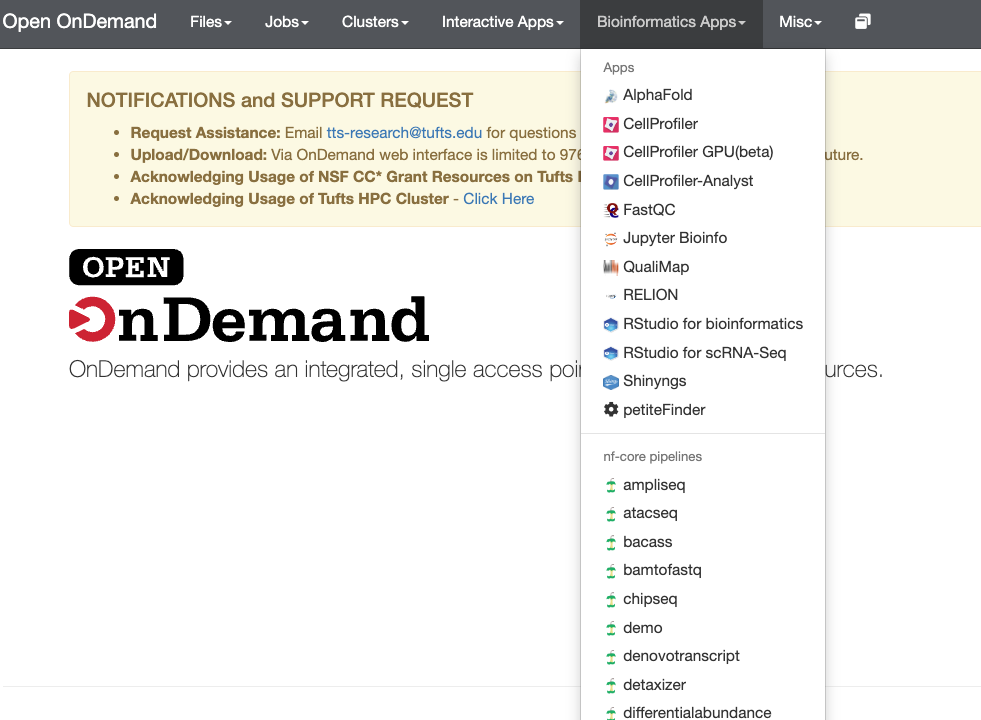Email tts-research@tufts.edu link
The image size is (981, 720).
pyautogui.click(x=404, y=133)
